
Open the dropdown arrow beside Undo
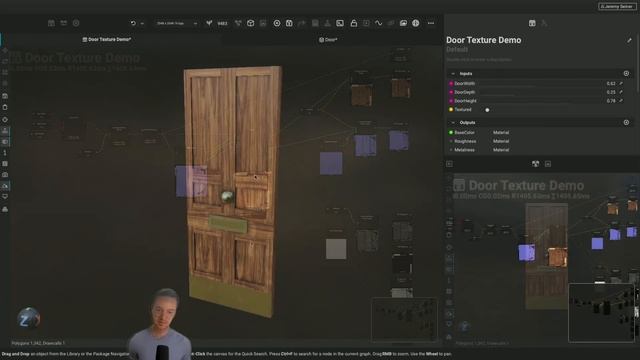click(x=142, y=24)
